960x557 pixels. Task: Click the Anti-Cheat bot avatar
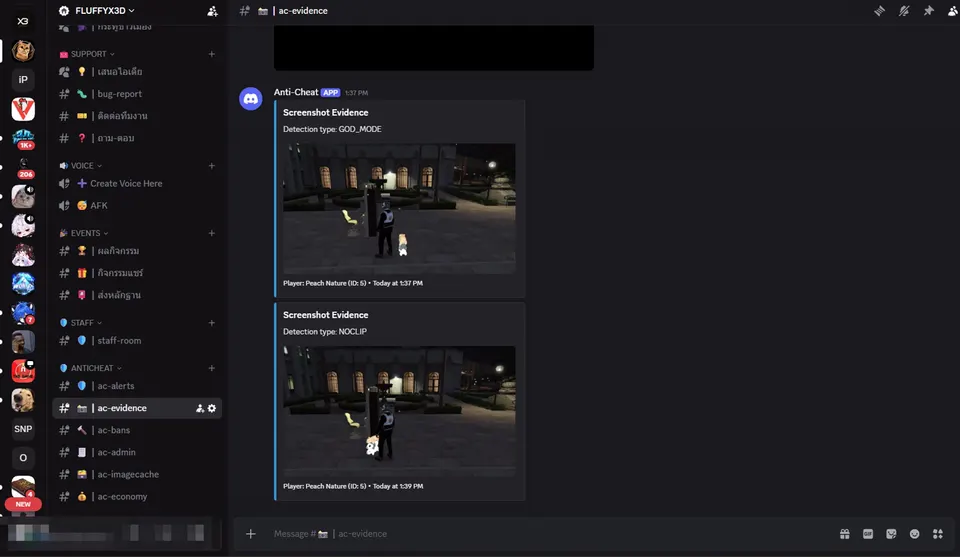[251, 99]
